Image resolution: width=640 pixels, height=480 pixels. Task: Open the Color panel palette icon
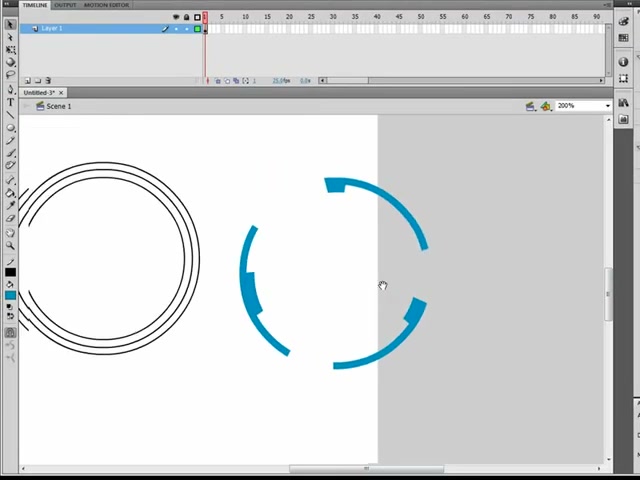(x=623, y=22)
